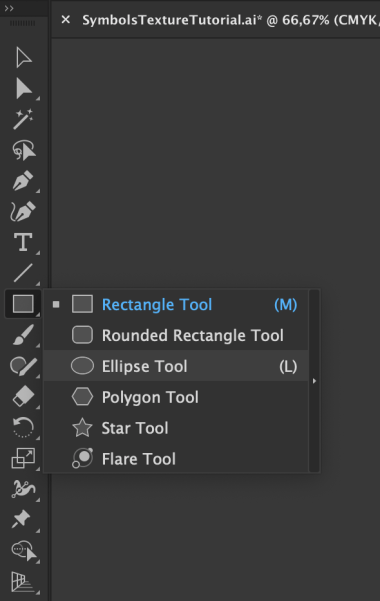Pick Flare Tool from flyout menu
Screen dimensions: 380x601
click(176, 458)
